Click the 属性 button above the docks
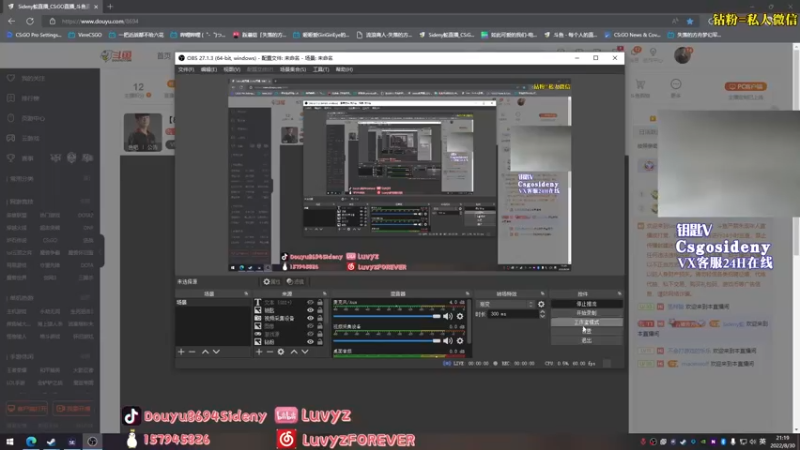The width and height of the screenshot is (800, 450). point(272,282)
